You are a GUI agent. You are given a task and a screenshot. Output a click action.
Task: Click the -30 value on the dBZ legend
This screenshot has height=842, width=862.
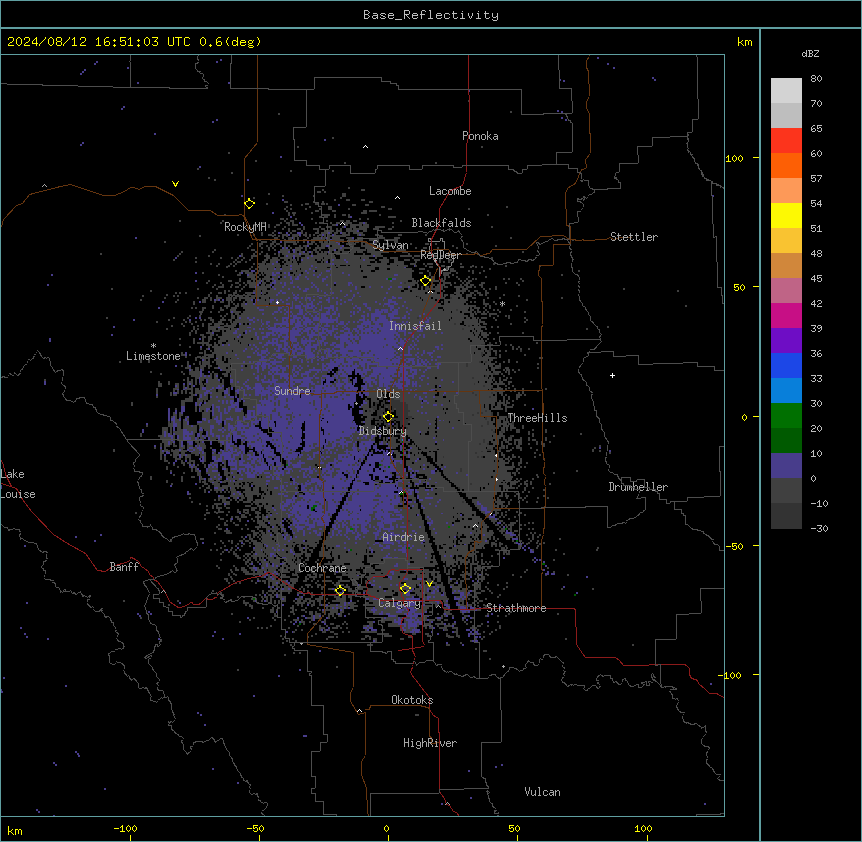coord(819,528)
